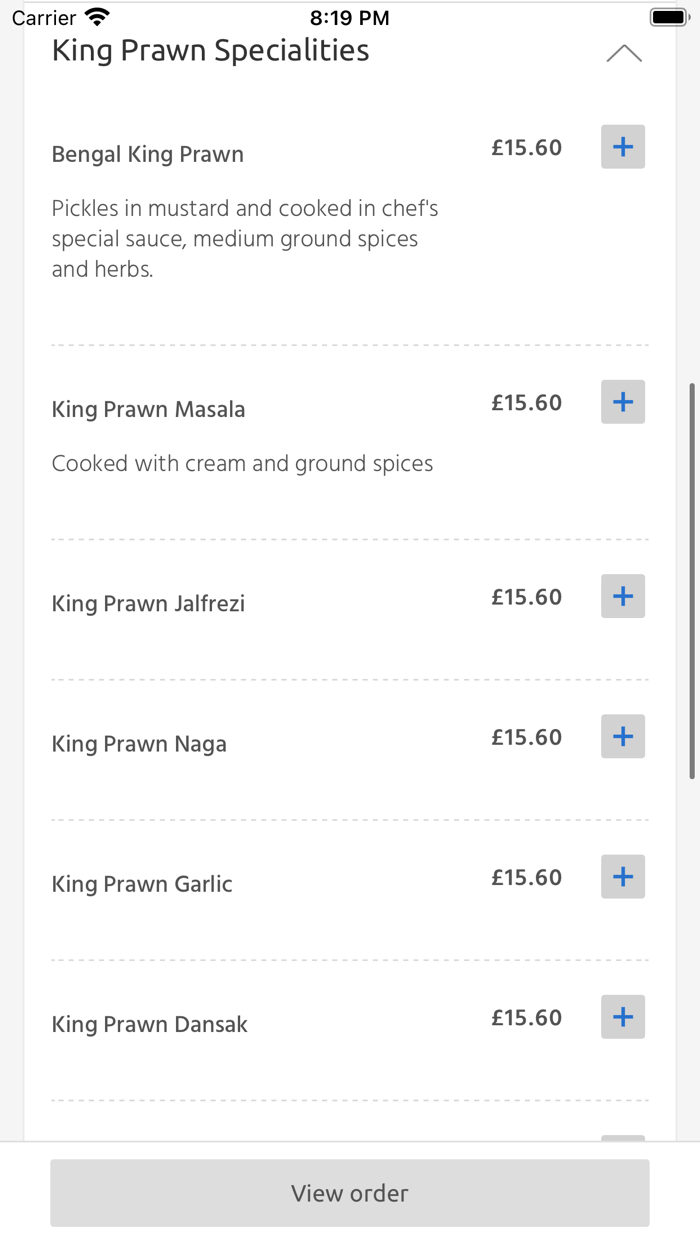700x1244 pixels.
Task: Select the Bengal King Prawn item name
Action: (x=148, y=154)
